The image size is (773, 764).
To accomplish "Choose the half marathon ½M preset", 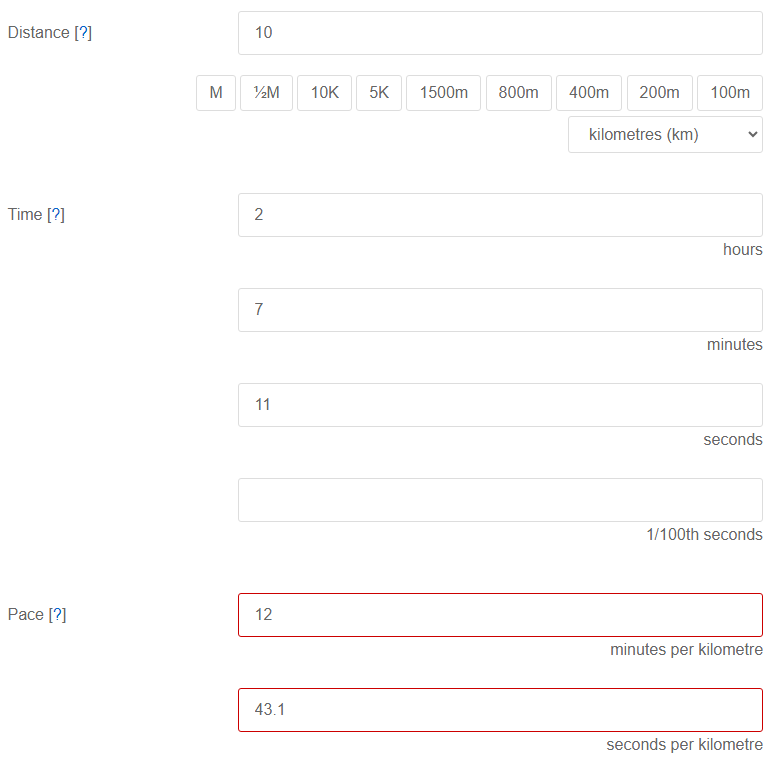I will [x=266, y=93].
